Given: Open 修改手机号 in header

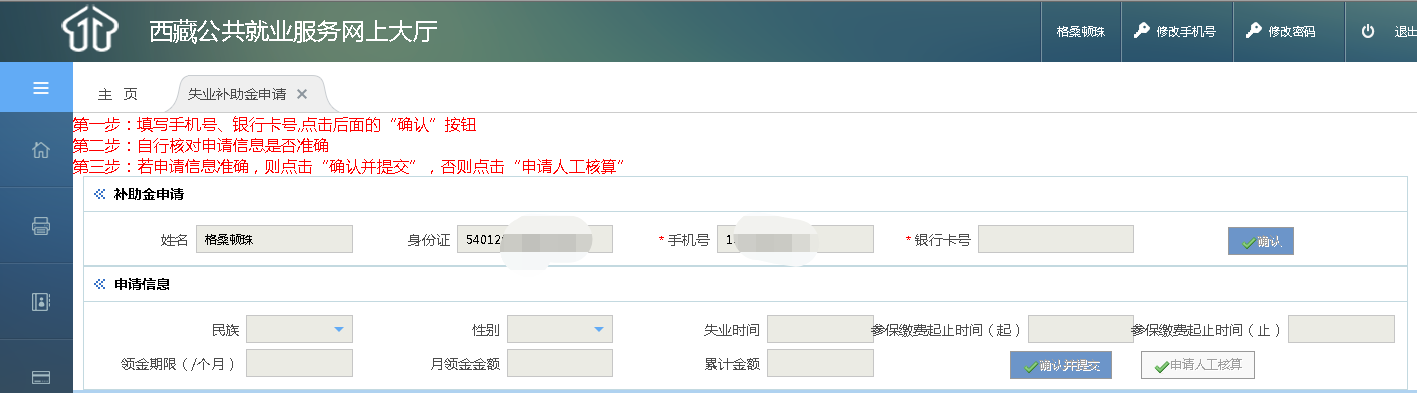Looking at the screenshot, I should pyautogui.click(x=1176, y=31).
